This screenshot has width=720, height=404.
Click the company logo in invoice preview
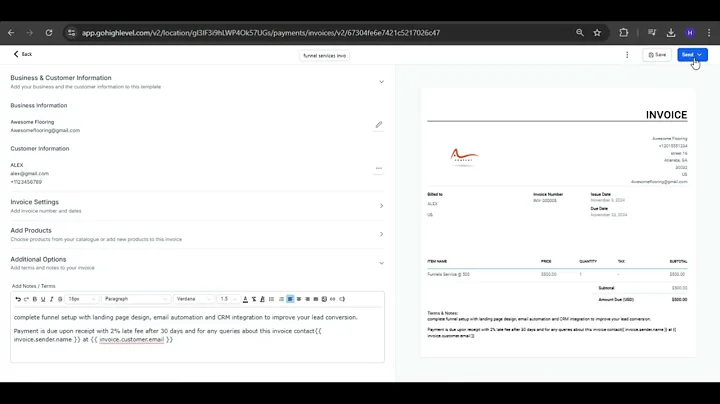(464, 157)
